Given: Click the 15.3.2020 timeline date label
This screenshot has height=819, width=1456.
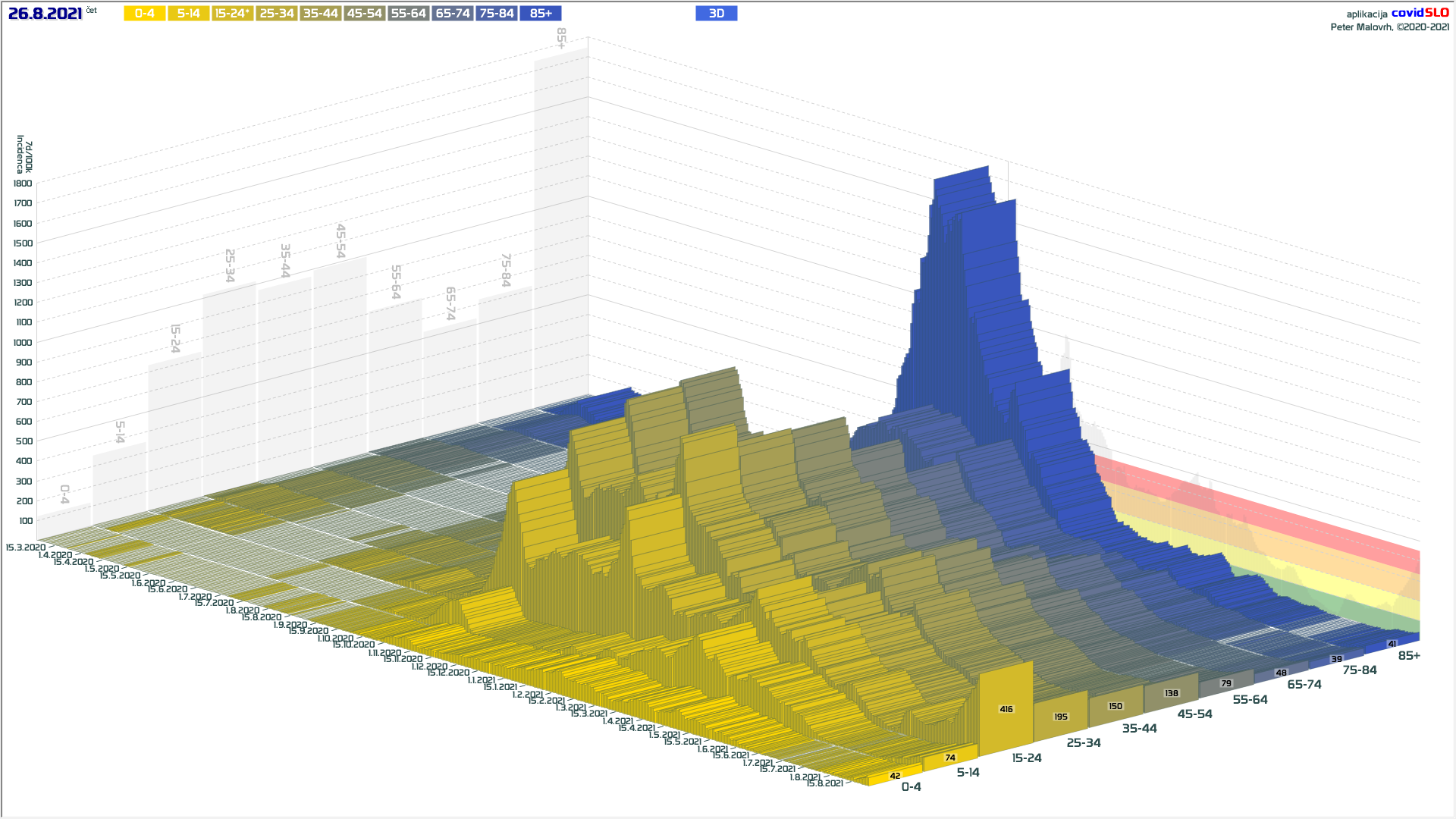Looking at the screenshot, I should pyautogui.click(x=25, y=548).
